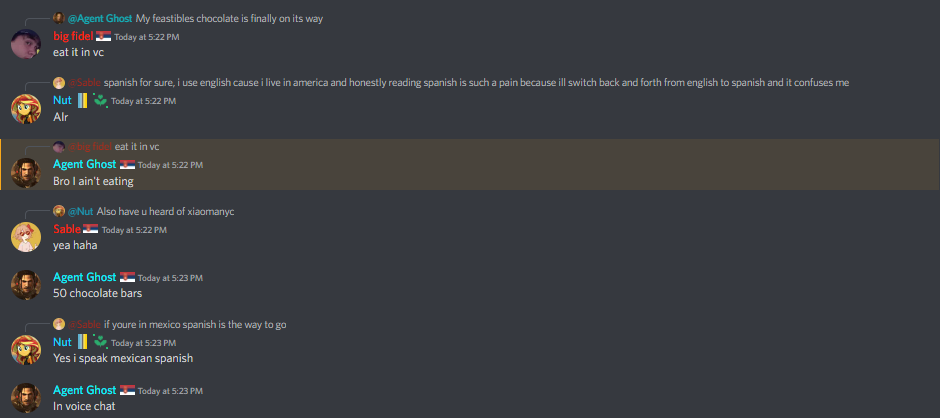Click the green leaf badge beside Nut above 'Alr'
940x418 pixels.
coord(100,101)
